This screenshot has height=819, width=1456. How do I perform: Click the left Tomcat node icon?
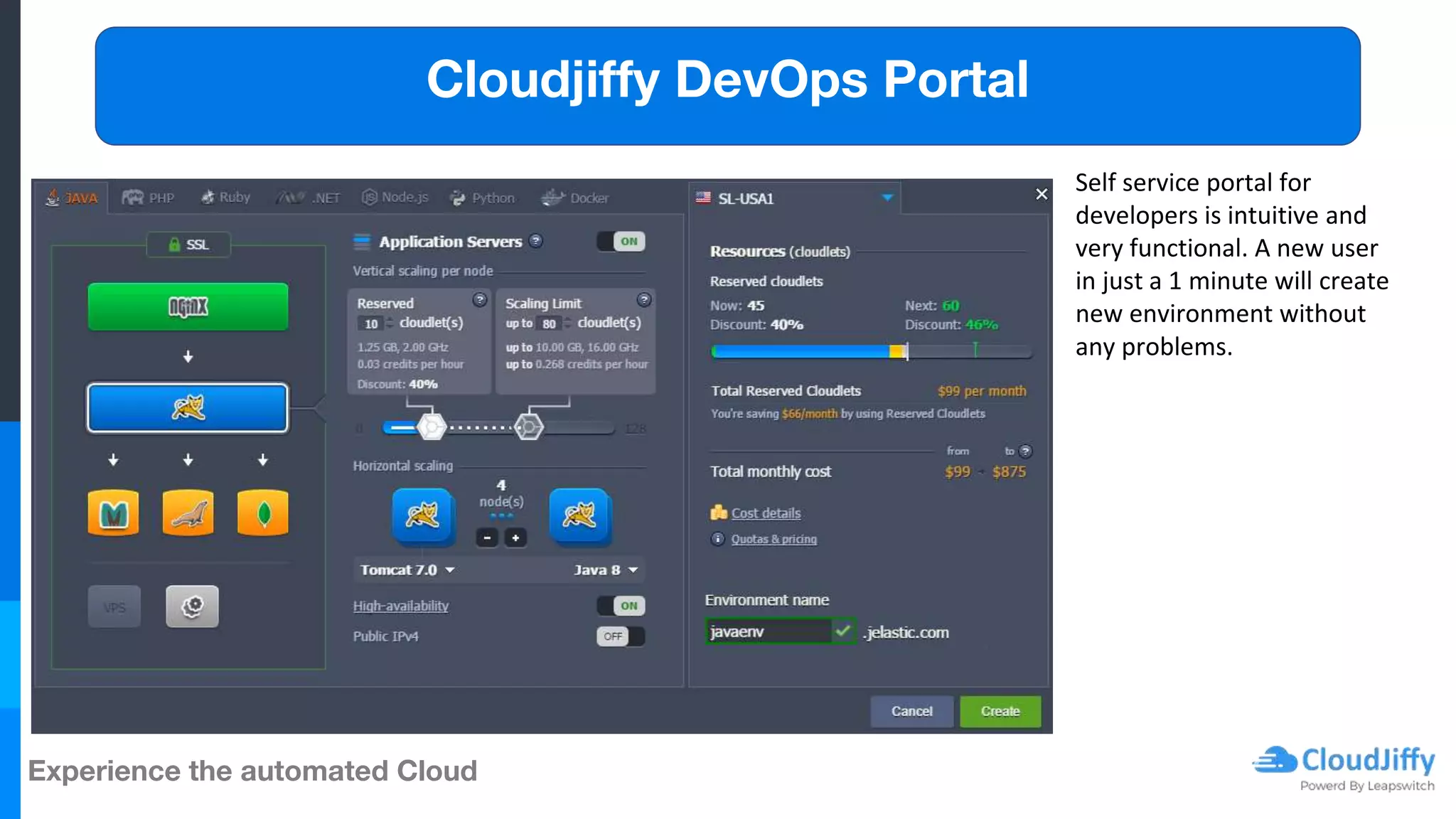point(422,515)
